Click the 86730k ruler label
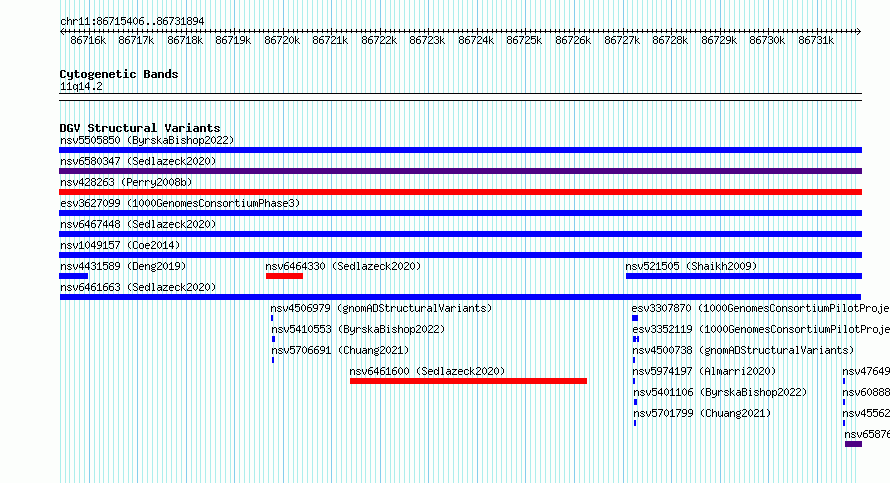Image resolution: width=890 pixels, height=483 pixels. 767,41
